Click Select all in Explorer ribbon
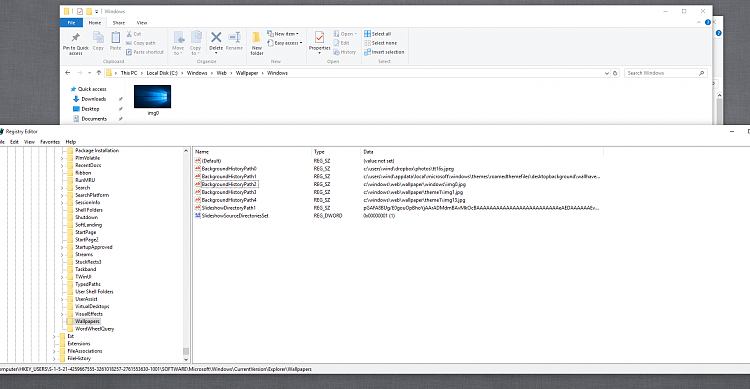The width and height of the screenshot is (750, 389). (x=377, y=34)
